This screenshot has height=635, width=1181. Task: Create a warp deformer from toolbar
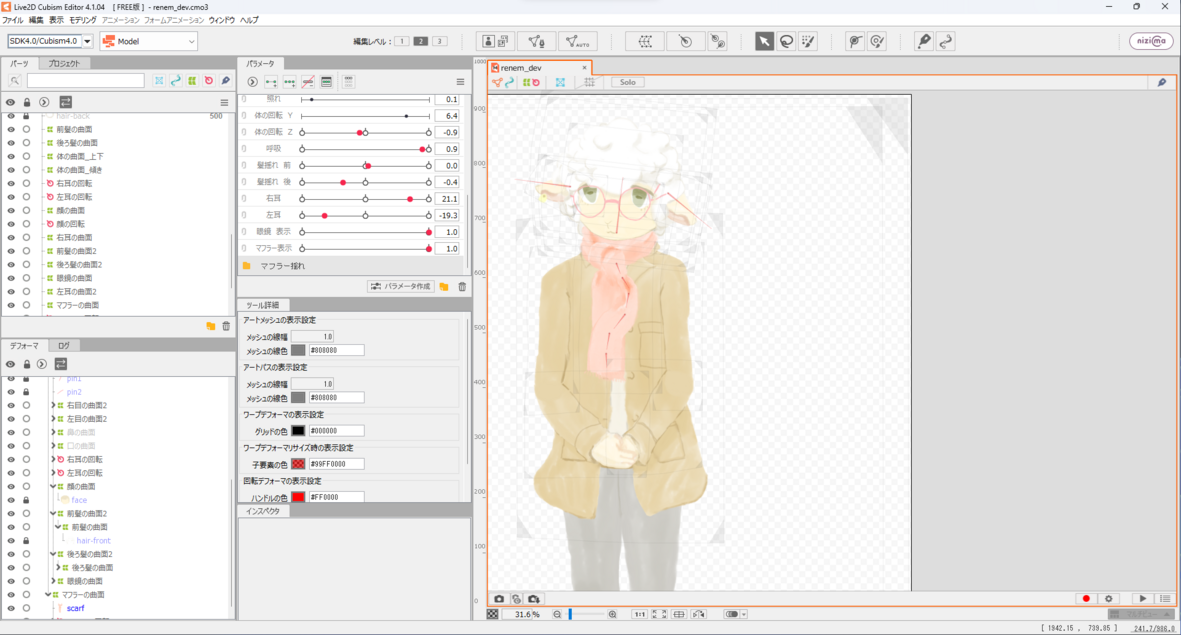point(645,41)
